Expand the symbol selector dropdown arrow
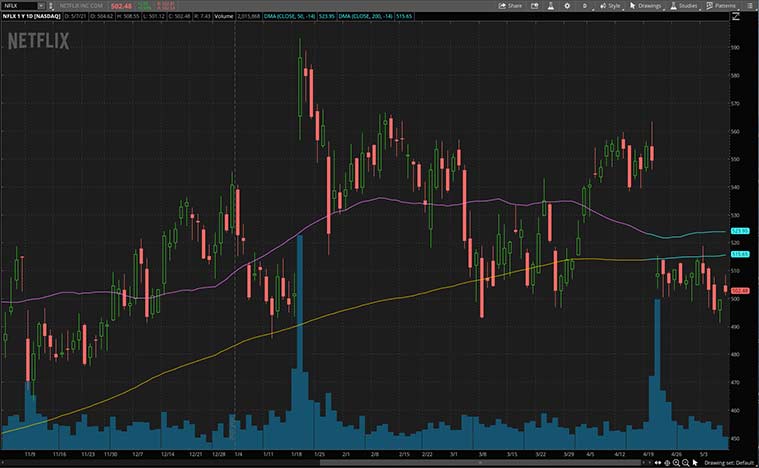The width and height of the screenshot is (759, 468). click(40, 5)
